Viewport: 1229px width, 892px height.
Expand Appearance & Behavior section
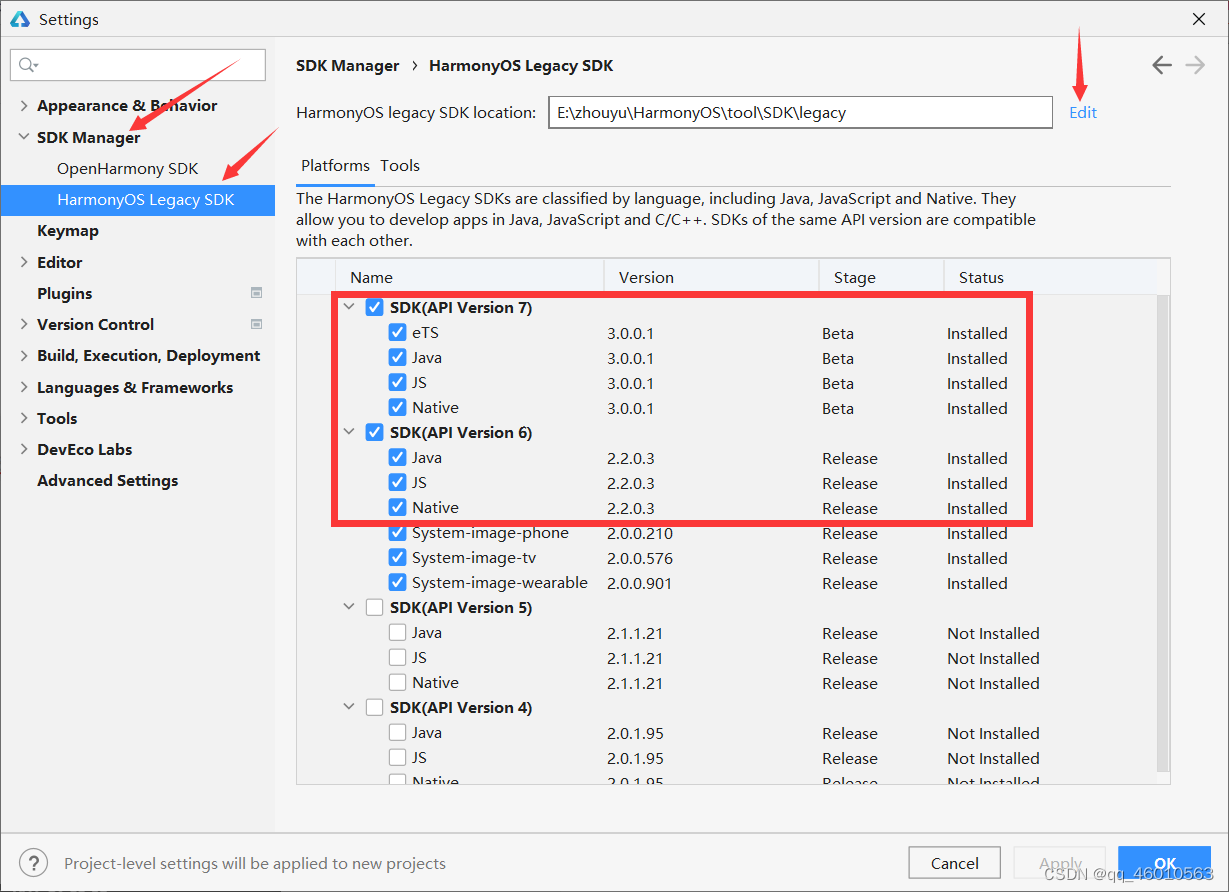(24, 106)
